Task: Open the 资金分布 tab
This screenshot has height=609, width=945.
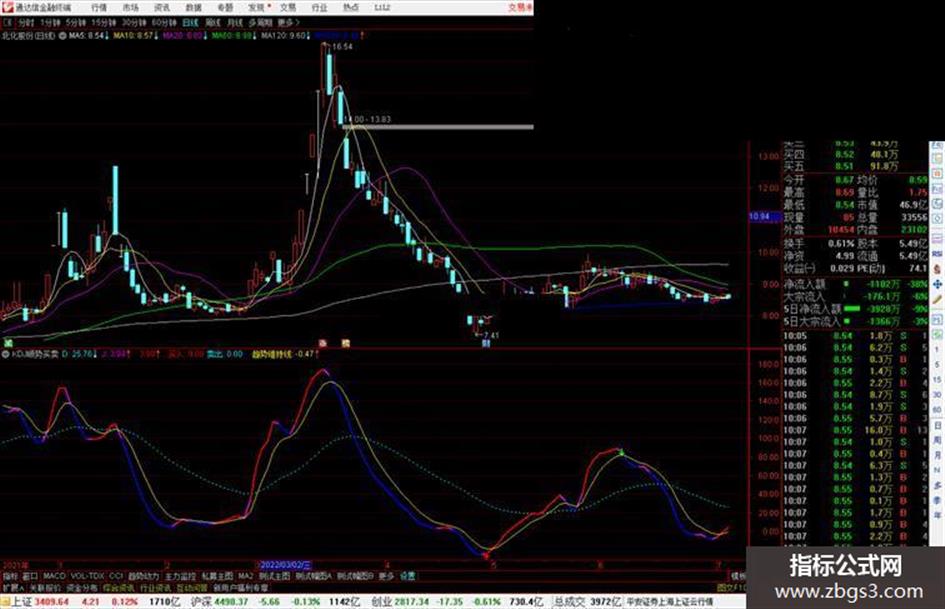Action: click(82, 587)
